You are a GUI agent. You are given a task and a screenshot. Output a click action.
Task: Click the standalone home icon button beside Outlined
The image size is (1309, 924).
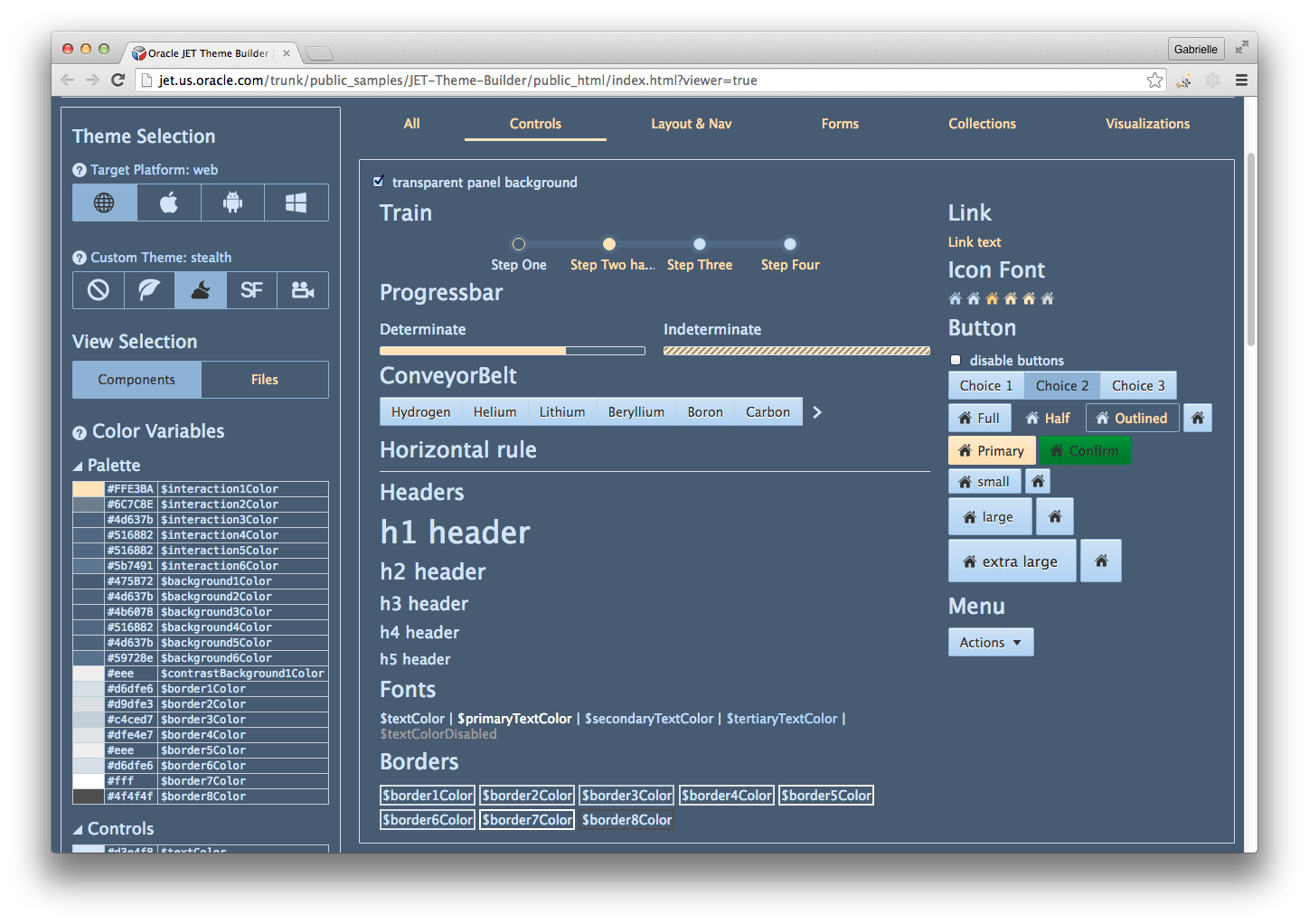point(1197,418)
